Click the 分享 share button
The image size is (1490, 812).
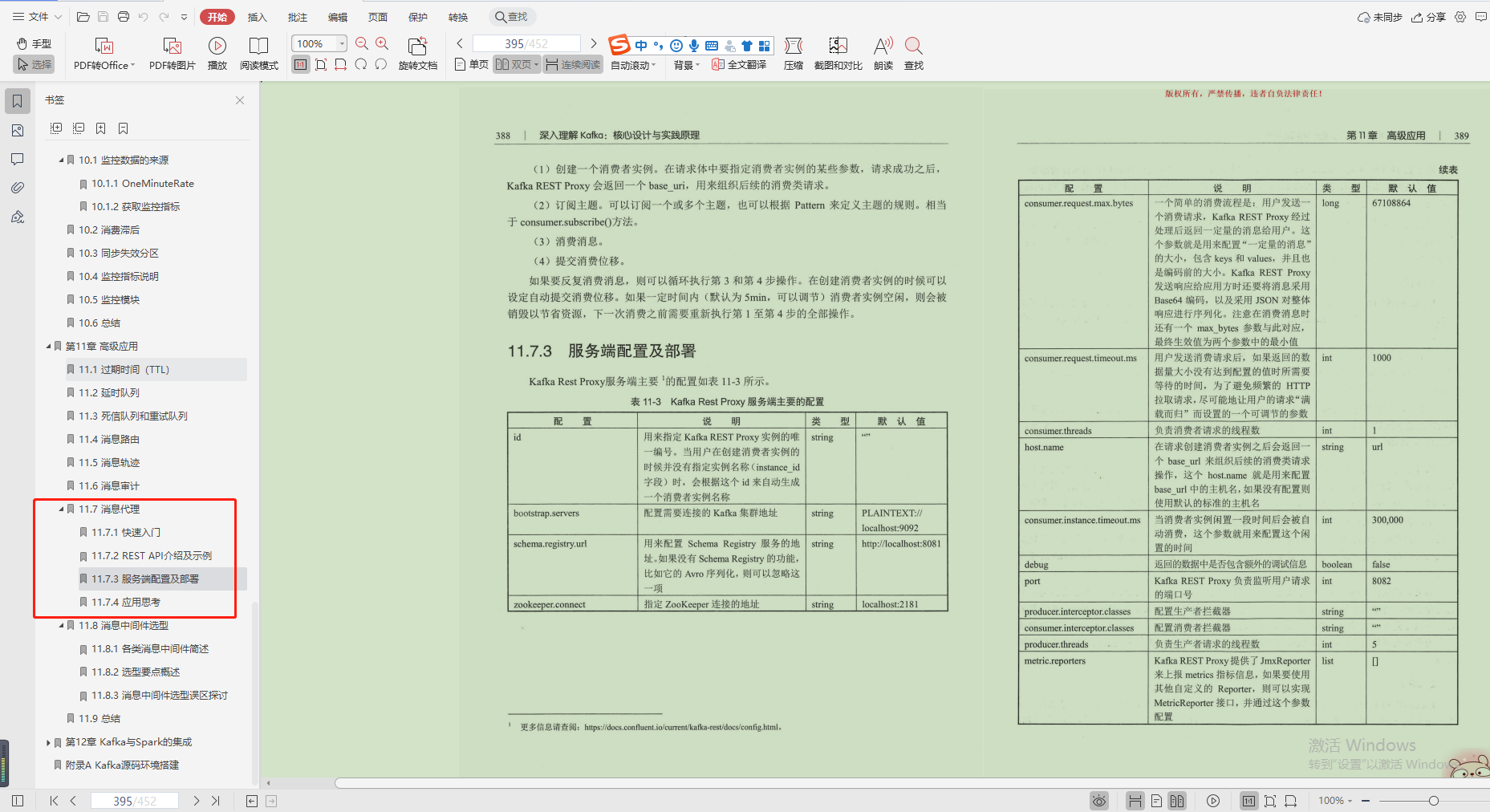[1428, 17]
